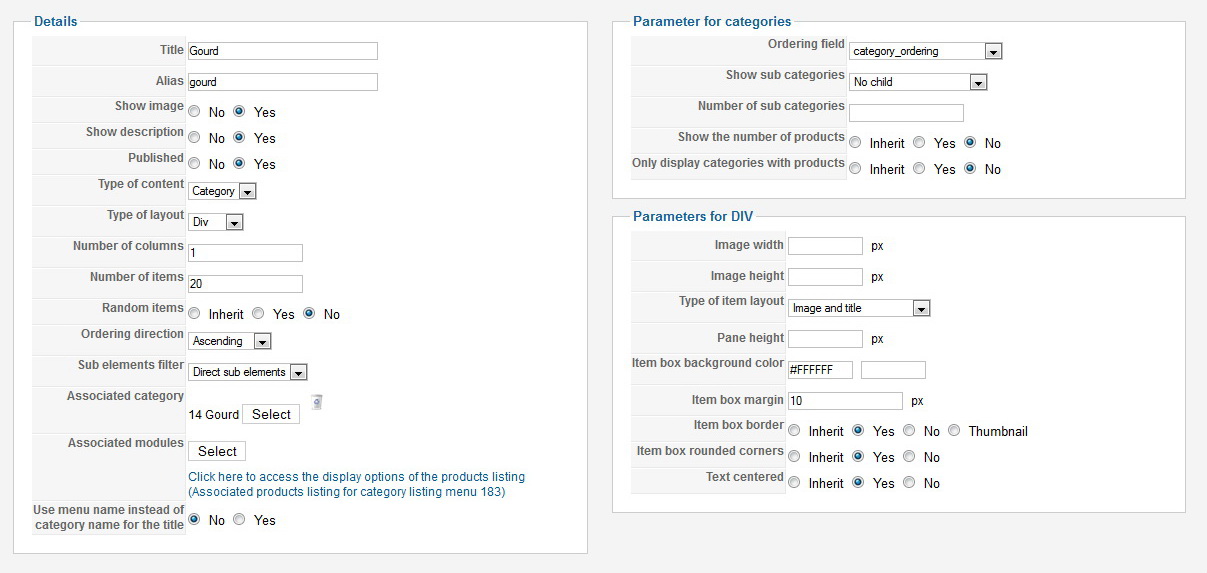Open the Ordering field dropdown
The image size is (1207, 573).
pos(926,51)
